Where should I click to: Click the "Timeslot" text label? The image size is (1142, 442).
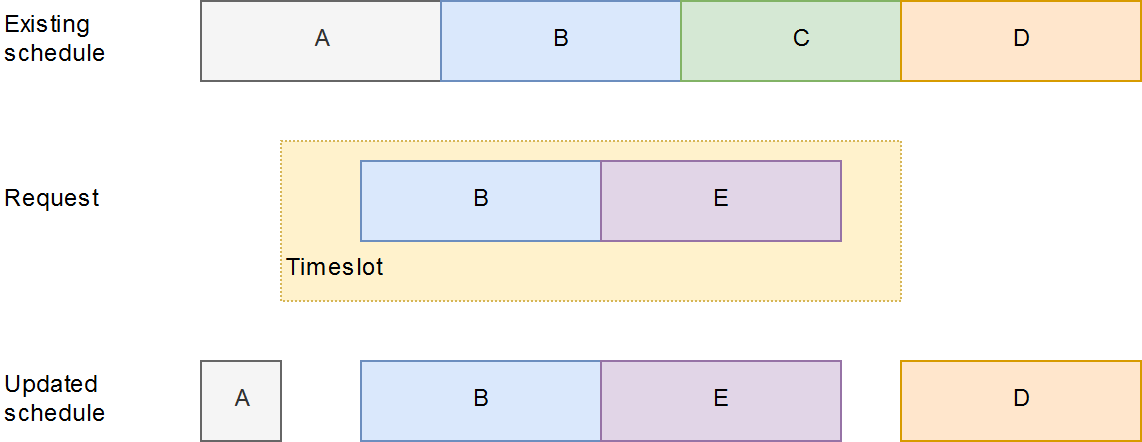[x=335, y=268]
